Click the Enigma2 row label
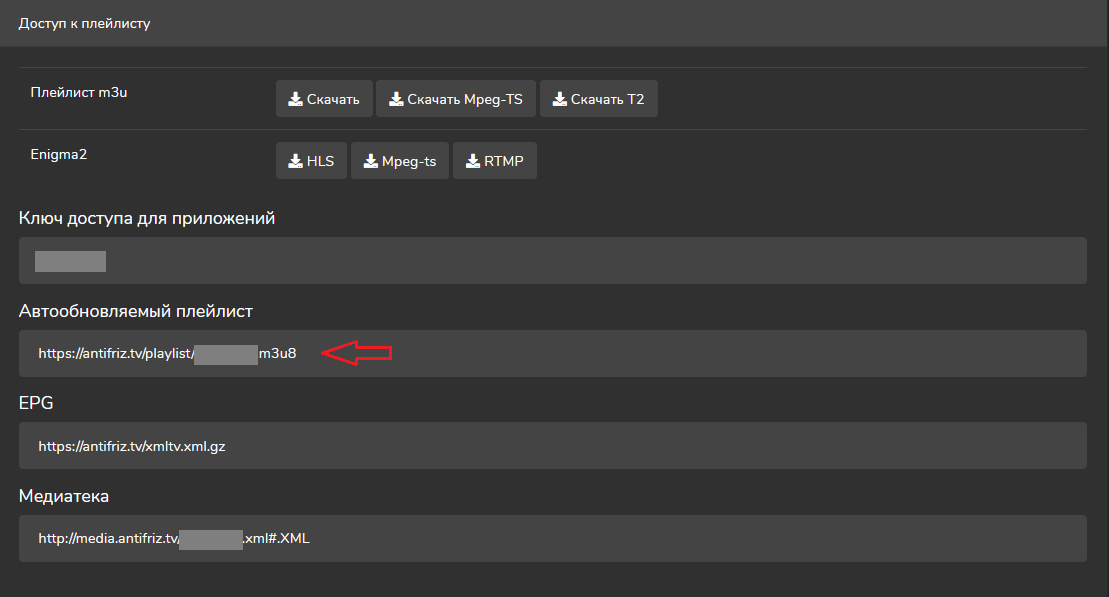The width and height of the screenshot is (1109, 597). pos(60,154)
